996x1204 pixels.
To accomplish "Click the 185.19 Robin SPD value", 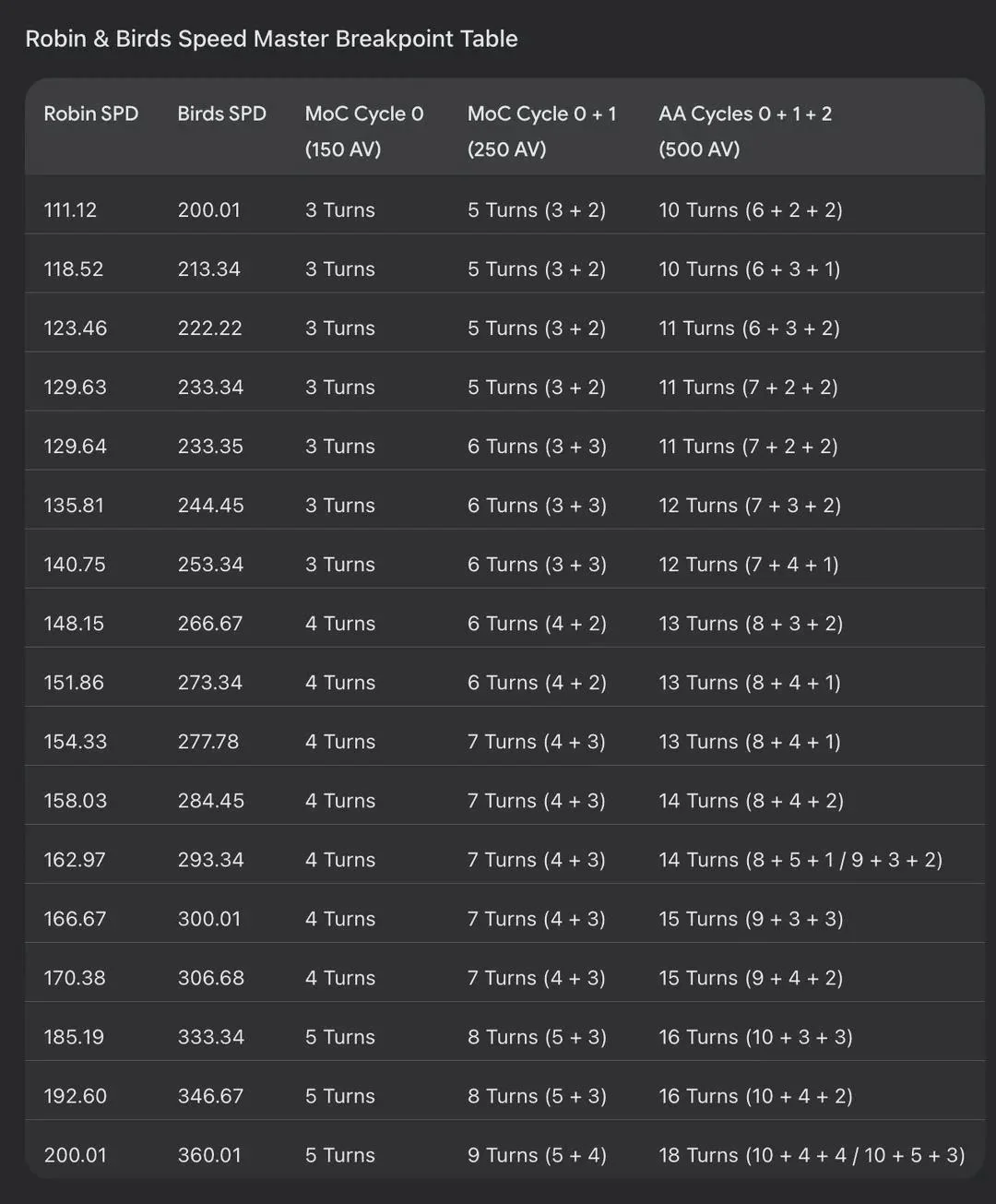I will 74,1037.
